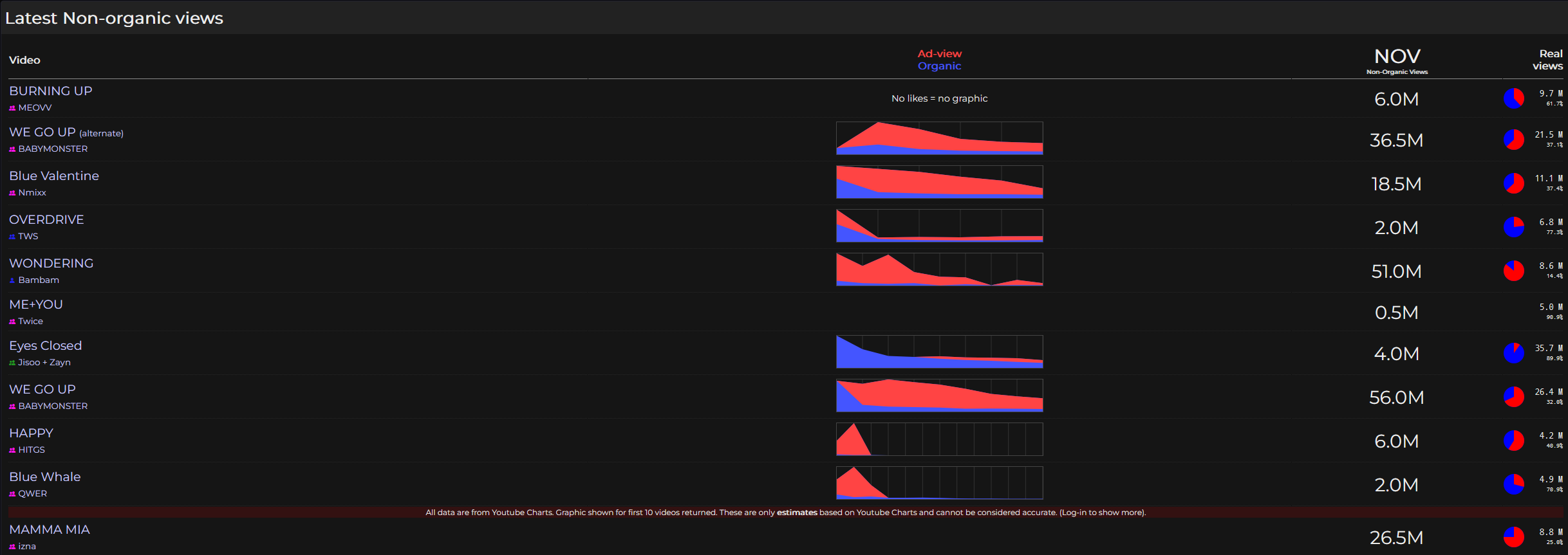Click the pie chart in the BURNING UP row

click(1514, 98)
